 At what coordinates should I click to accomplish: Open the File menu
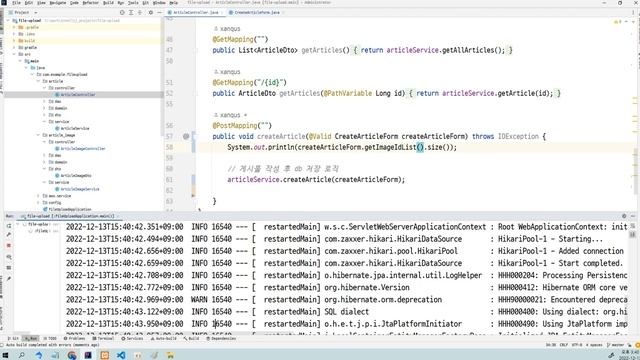[x=17, y=2]
